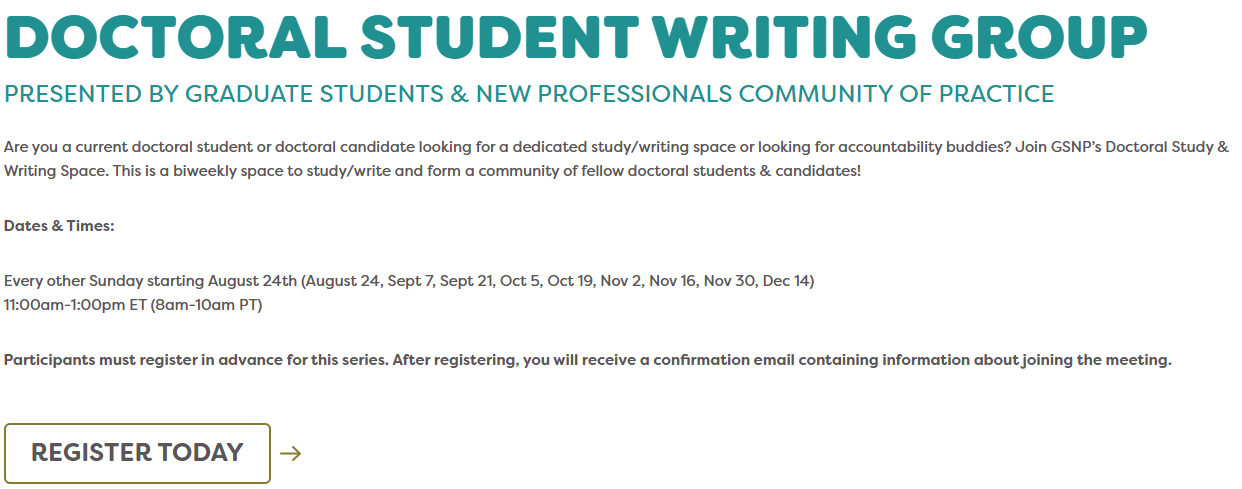
Task: Click 'COMMUNITY OF PRACTICE' in the subtitle
Action: (x=897, y=94)
